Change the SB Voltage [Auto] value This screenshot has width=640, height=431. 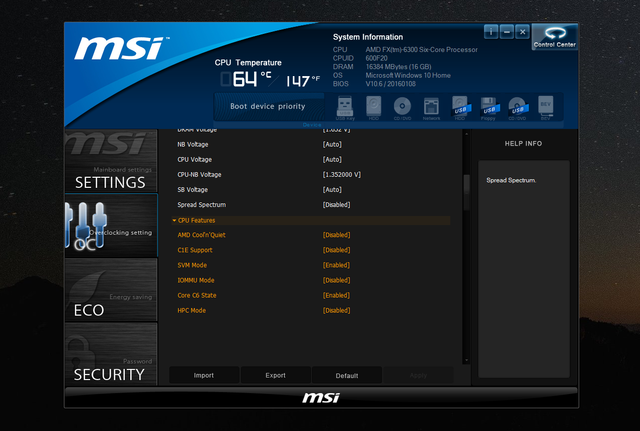pyautogui.click(x=332, y=190)
